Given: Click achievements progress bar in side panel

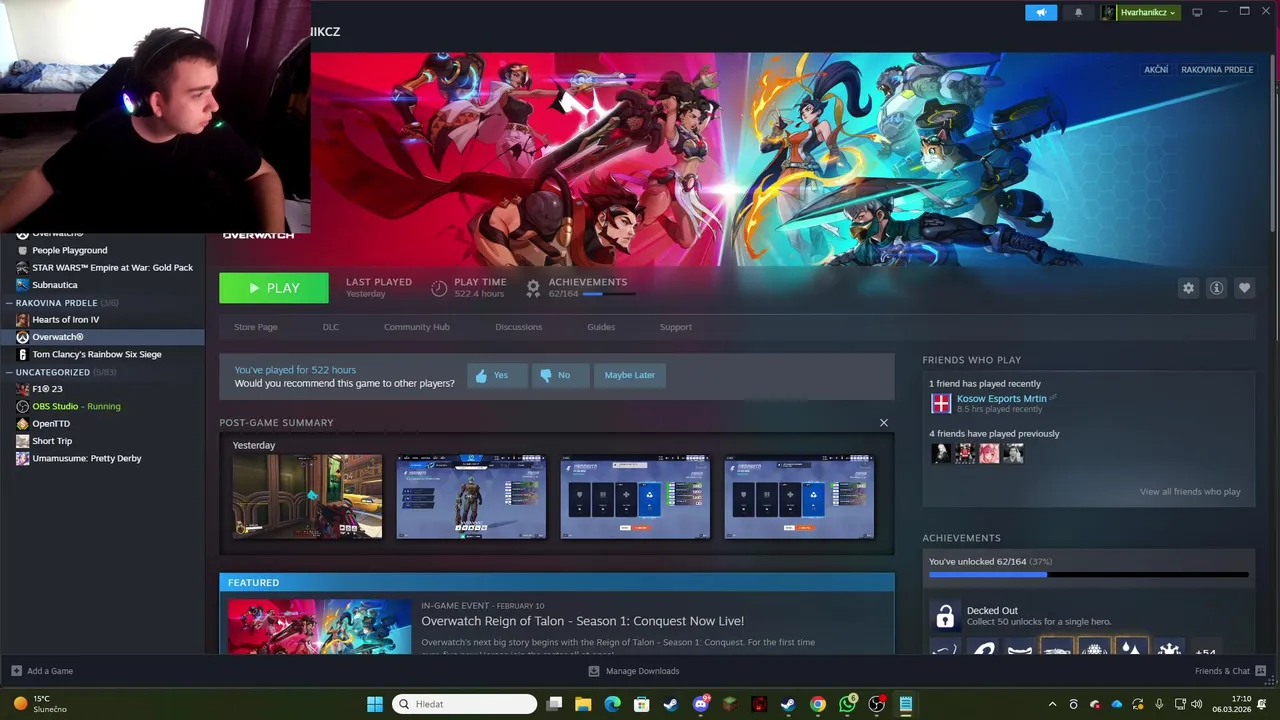Looking at the screenshot, I should point(1088,575).
